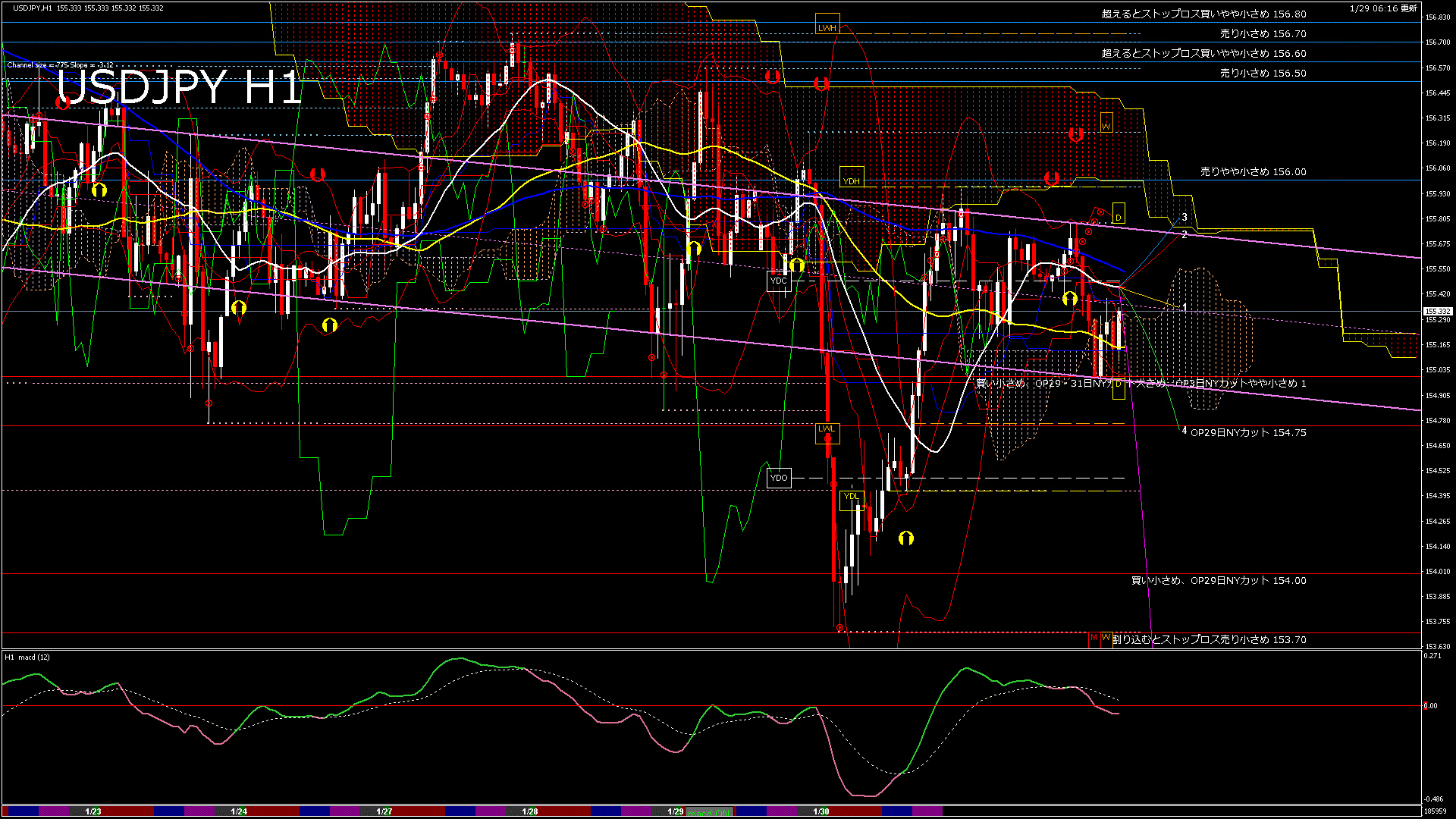Click the red down arrow beneath LWH

coord(821,83)
